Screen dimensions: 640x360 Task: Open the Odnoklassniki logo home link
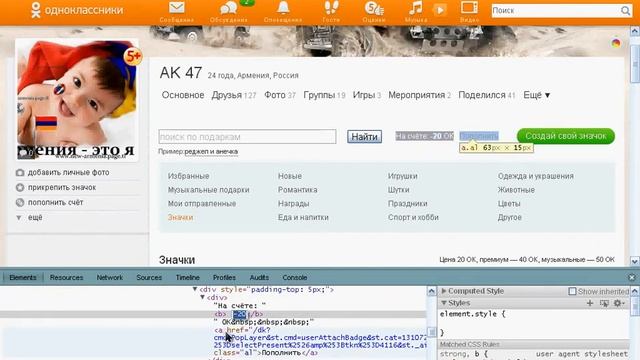[x=77, y=10]
